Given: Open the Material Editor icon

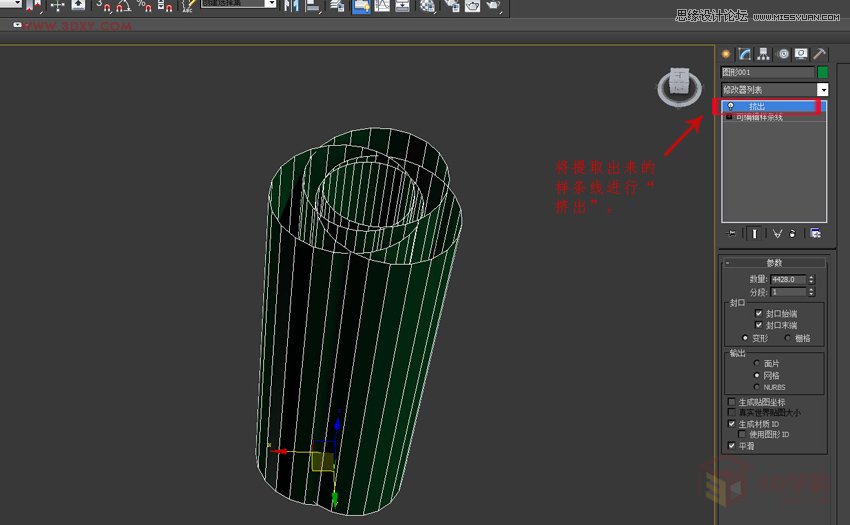Looking at the screenshot, I should tap(428, 5).
